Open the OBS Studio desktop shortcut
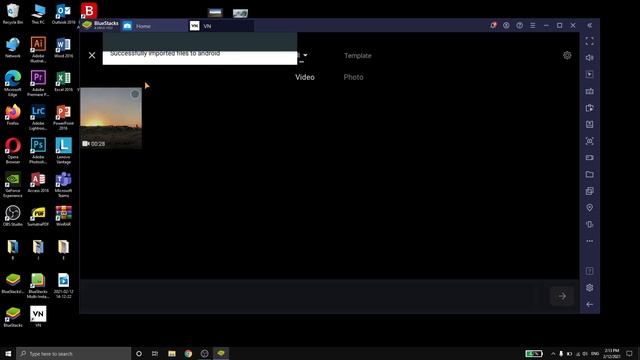This screenshot has width=640, height=360. [13, 216]
